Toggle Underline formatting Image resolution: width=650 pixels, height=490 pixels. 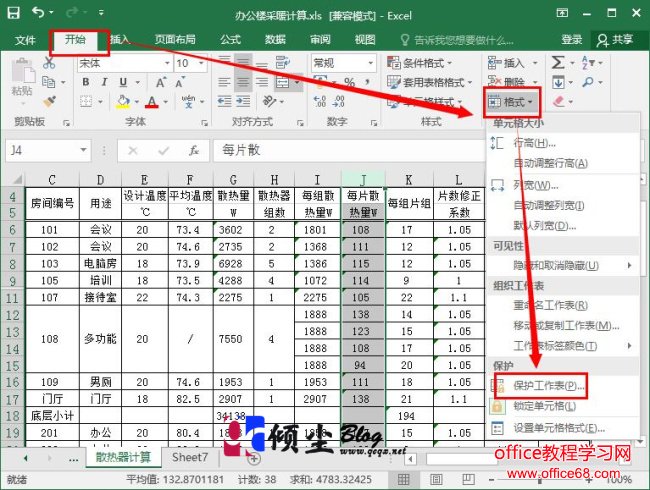pyautogui.click(x=123, y=82)
